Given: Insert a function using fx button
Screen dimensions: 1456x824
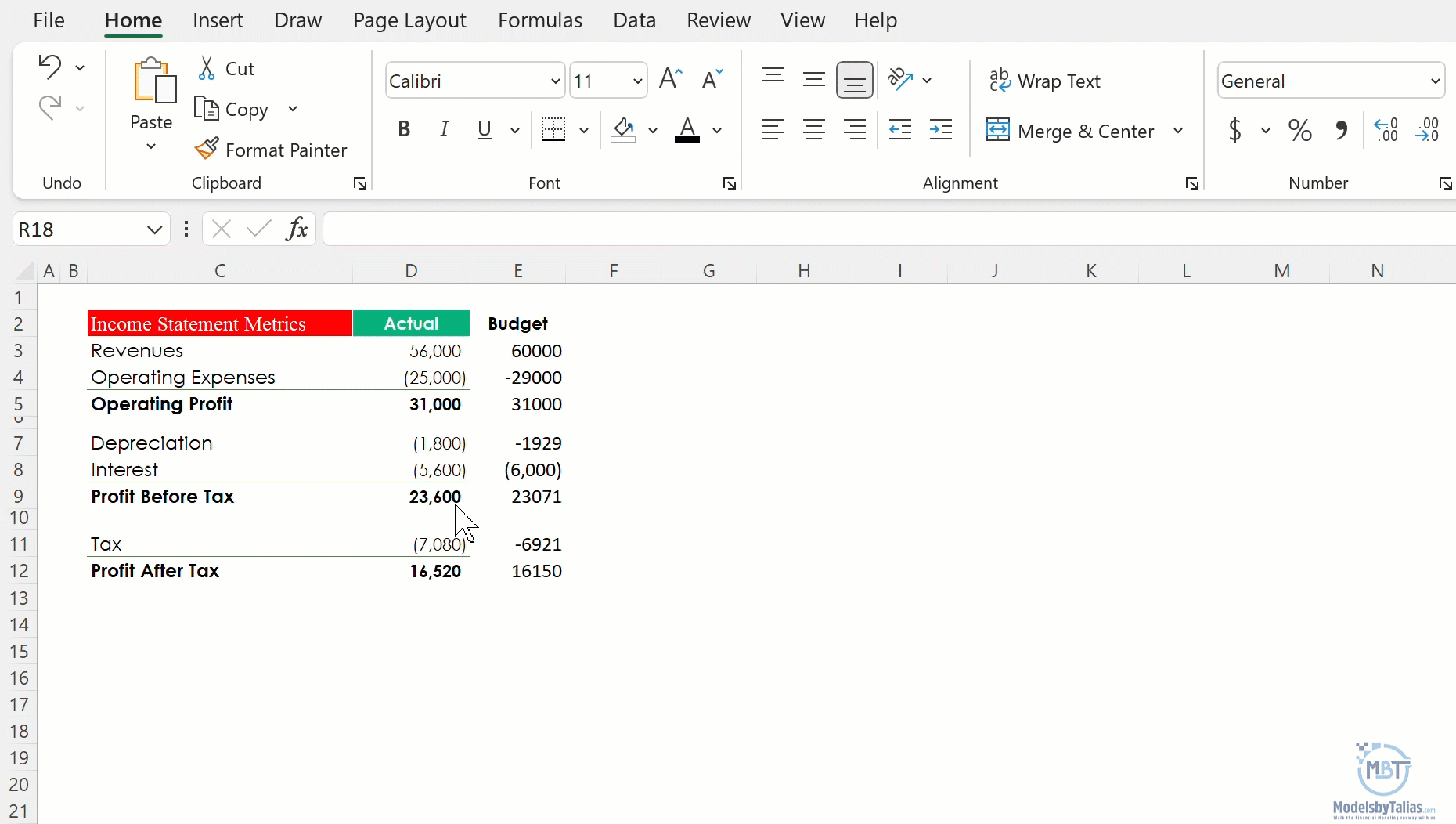Looking at the screenshot, I should coord(297,229).
